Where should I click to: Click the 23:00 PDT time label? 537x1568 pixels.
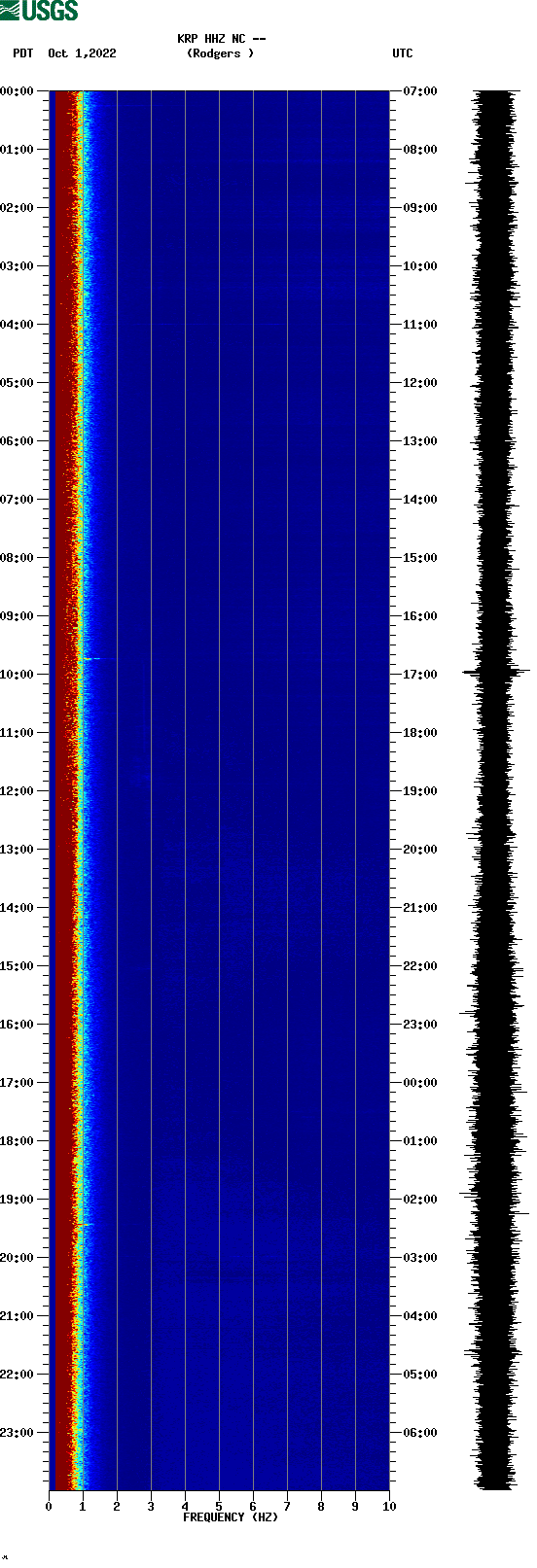point(18,1433)
